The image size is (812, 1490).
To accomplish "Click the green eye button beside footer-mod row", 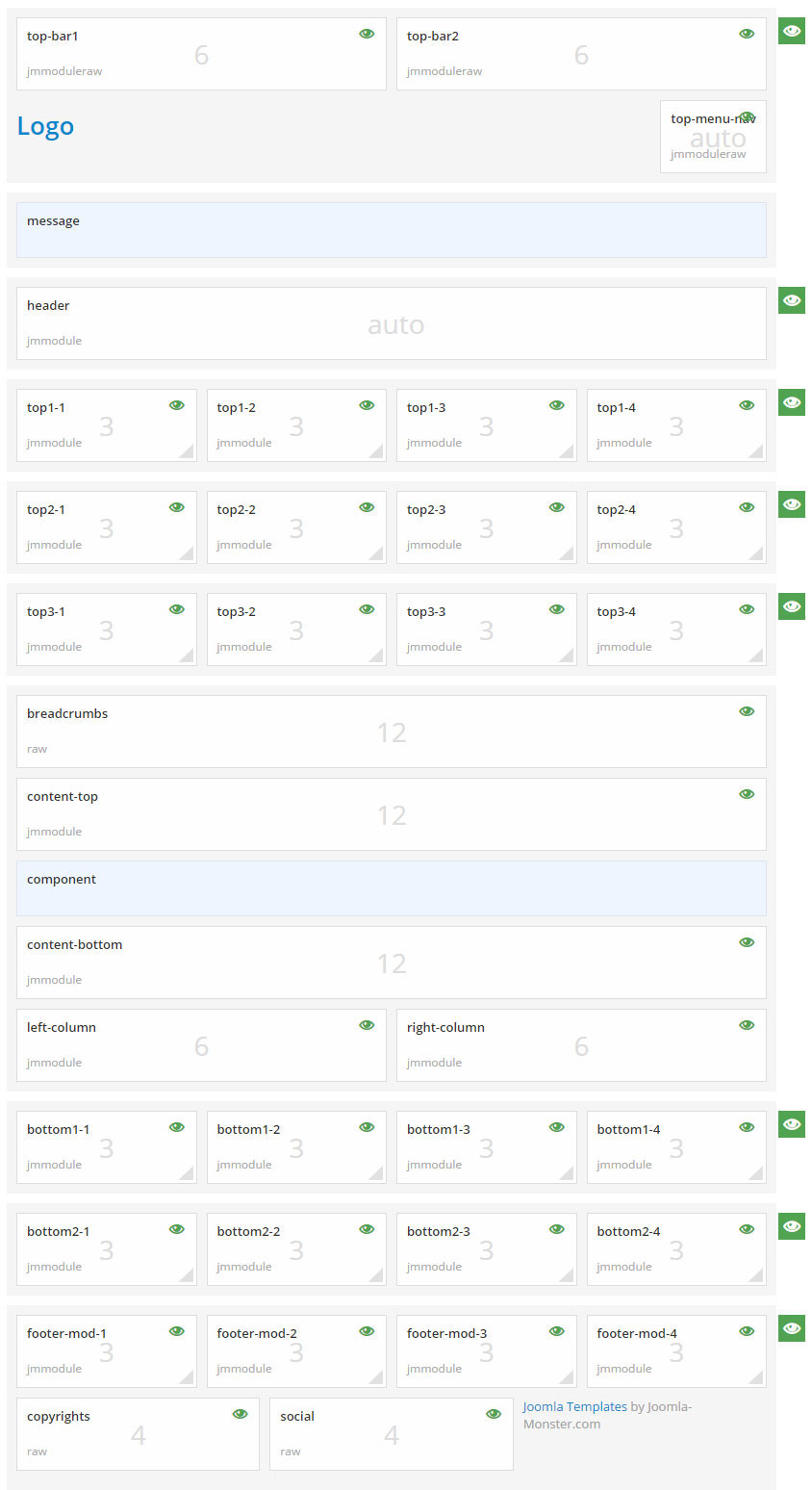I will 791,1328.
